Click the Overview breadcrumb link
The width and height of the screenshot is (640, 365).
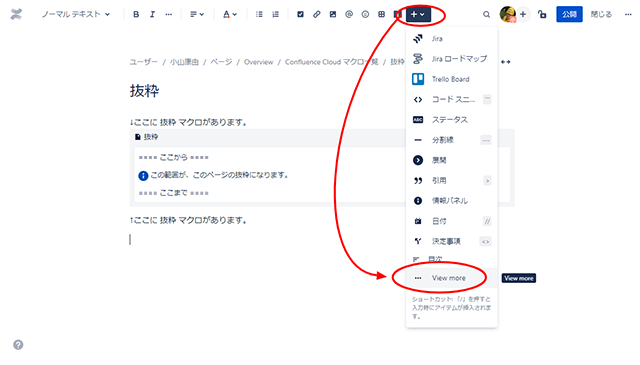click(258, 62)
